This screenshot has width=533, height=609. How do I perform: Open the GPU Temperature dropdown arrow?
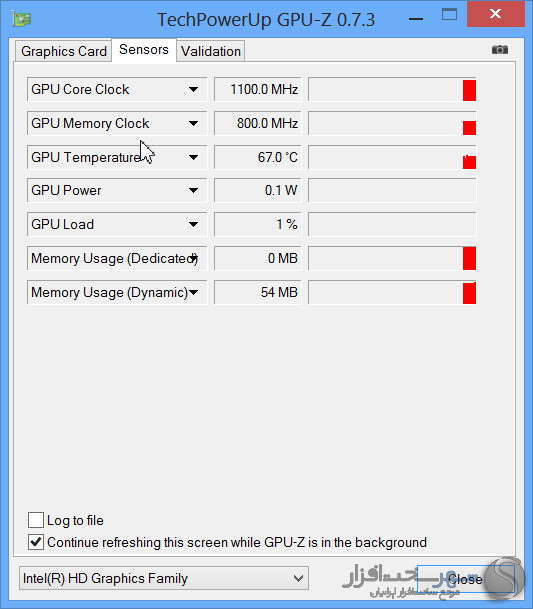(193, 157)
